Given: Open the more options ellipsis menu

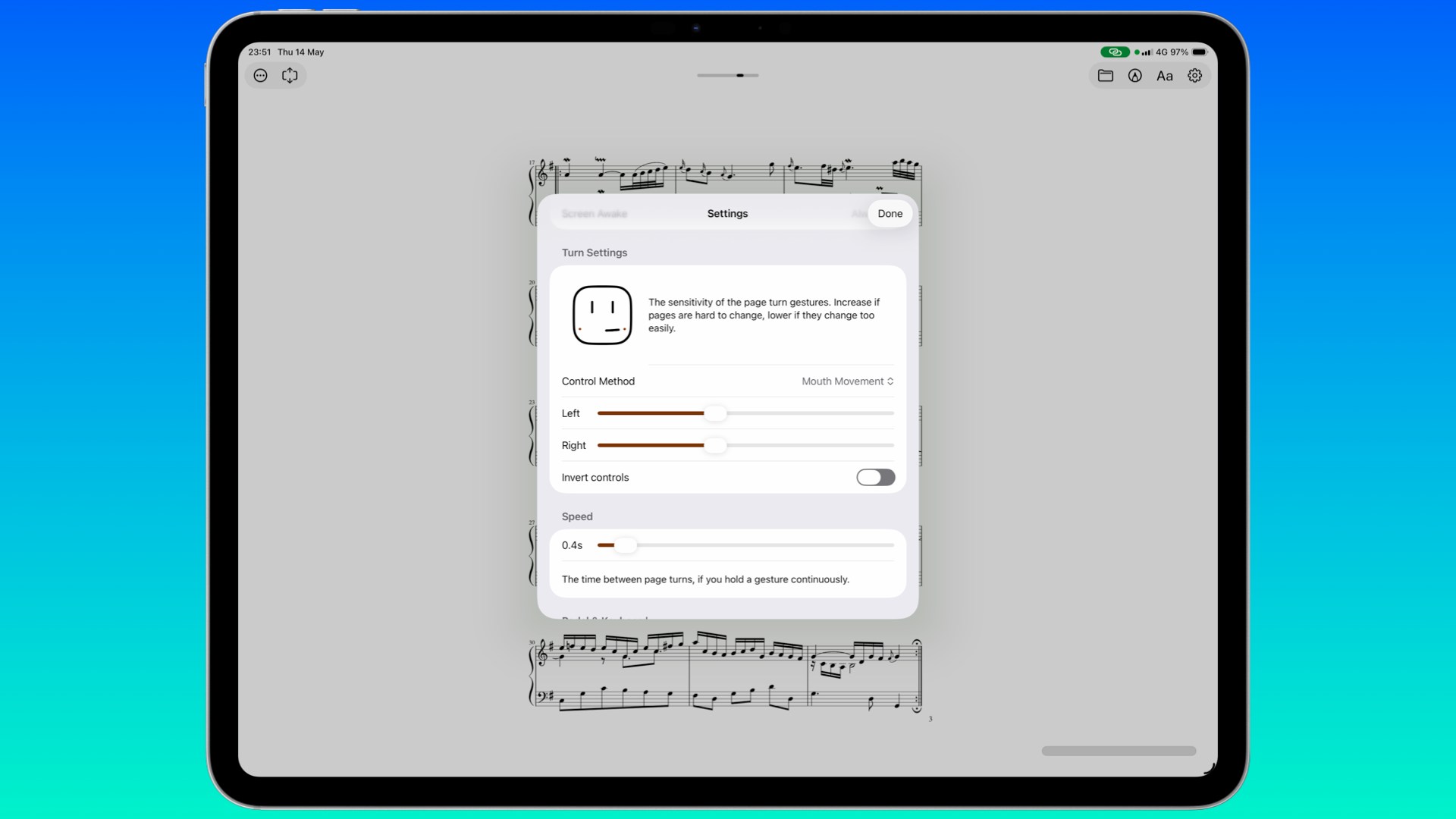Looking at the screenshot, I should pyautogui.click(x=260, y=76).
